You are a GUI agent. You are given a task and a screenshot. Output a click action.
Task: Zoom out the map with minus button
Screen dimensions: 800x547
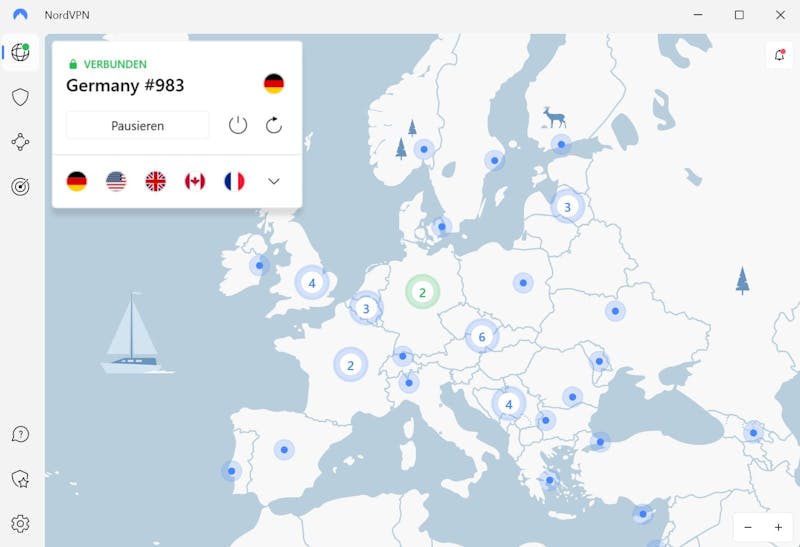[x=748, y=527]
